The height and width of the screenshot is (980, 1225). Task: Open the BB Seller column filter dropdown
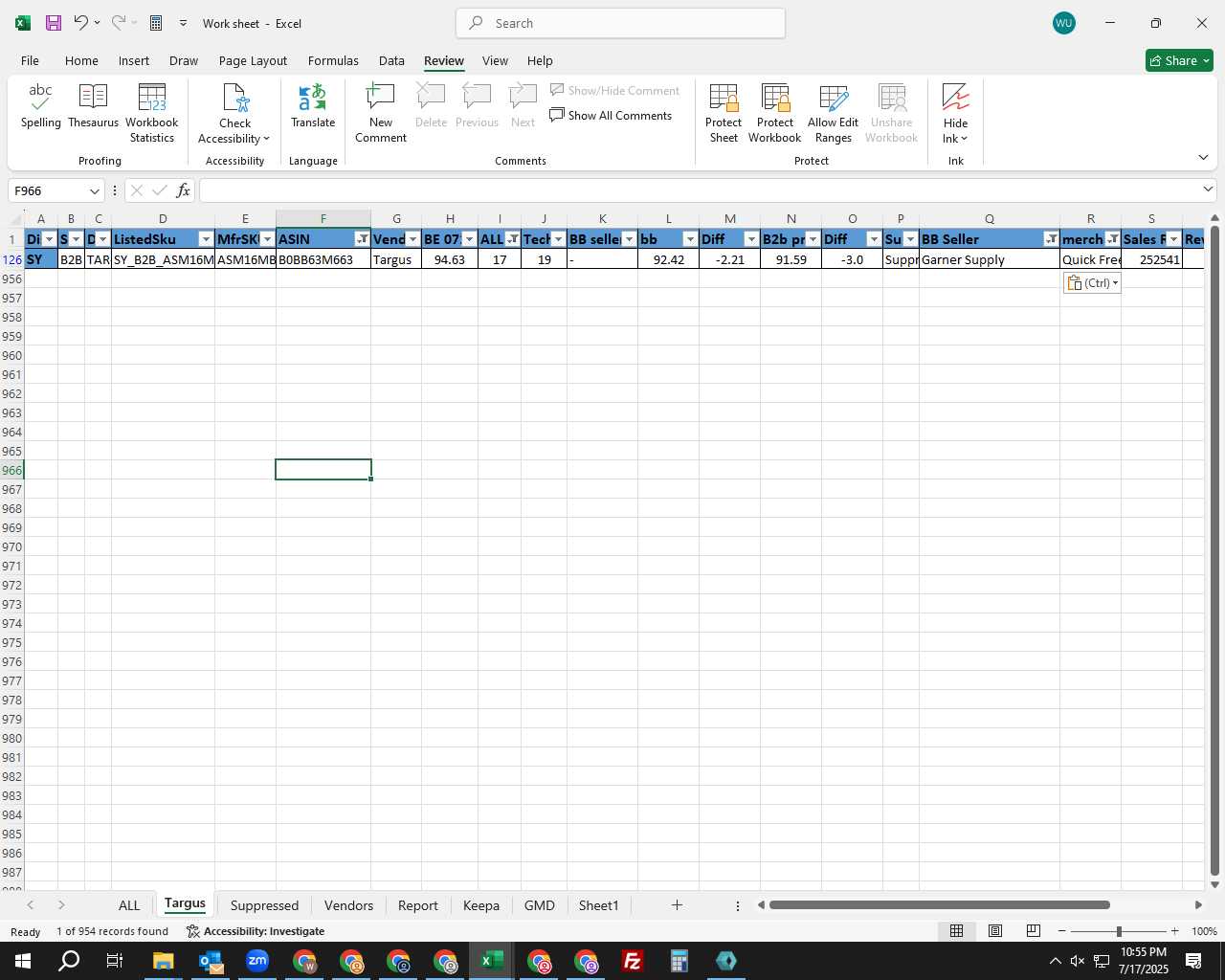click(x=1052, y=239)
